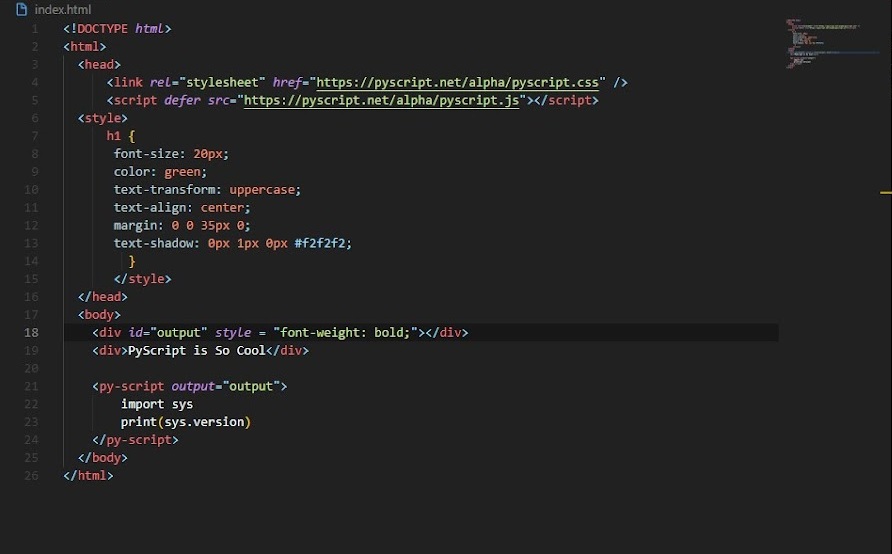Click the id="output" attribute
Screen dimensions: 892x554
click(168, 333)
